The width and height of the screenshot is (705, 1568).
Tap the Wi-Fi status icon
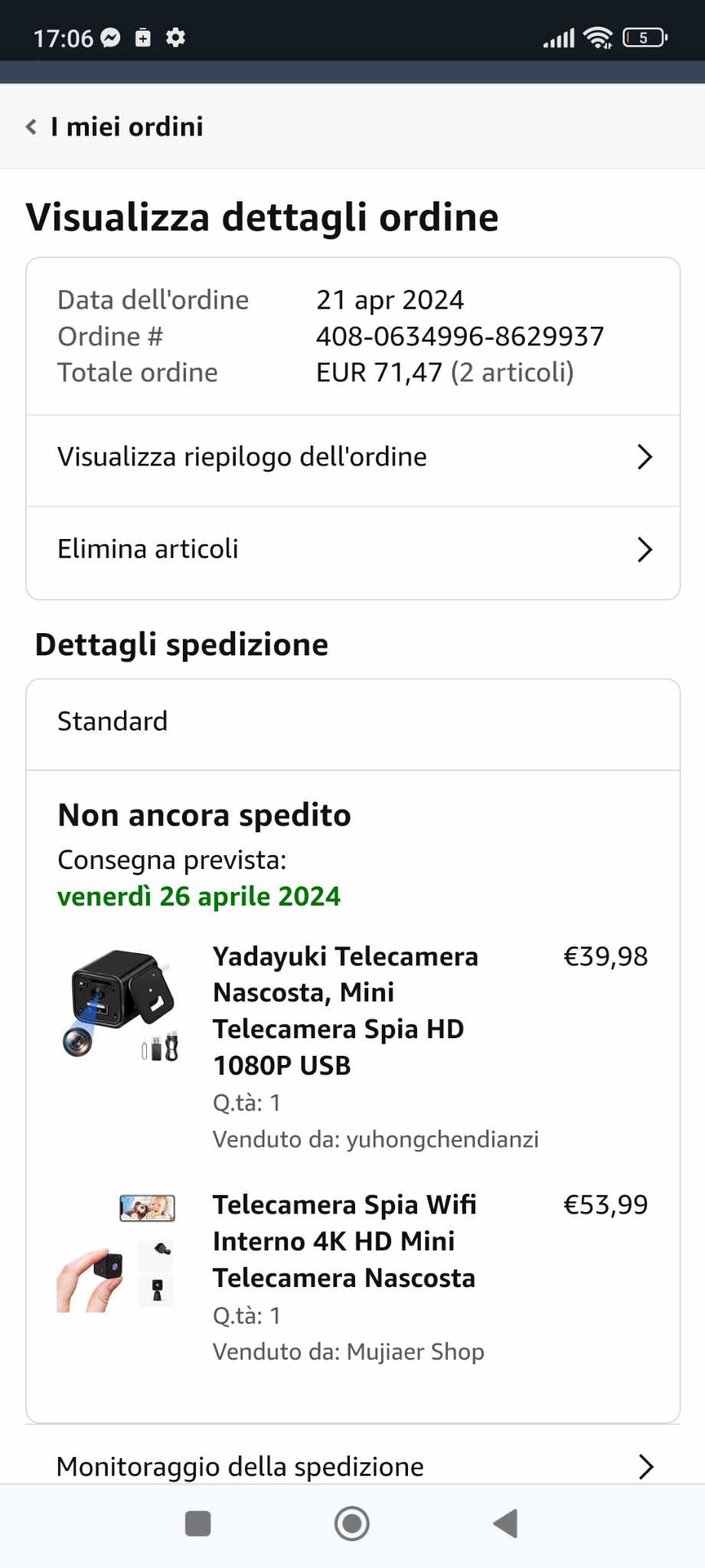click(597, 38)
